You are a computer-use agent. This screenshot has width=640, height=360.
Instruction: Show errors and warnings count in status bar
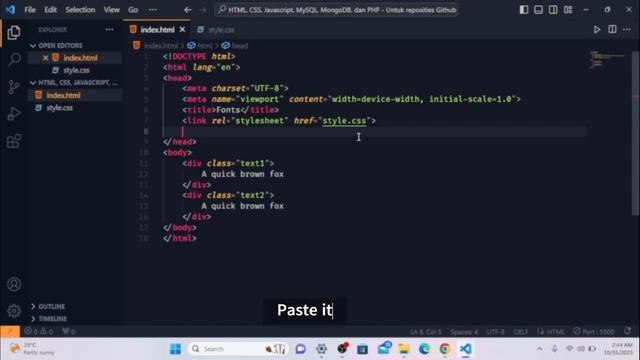tap(38, 331)
